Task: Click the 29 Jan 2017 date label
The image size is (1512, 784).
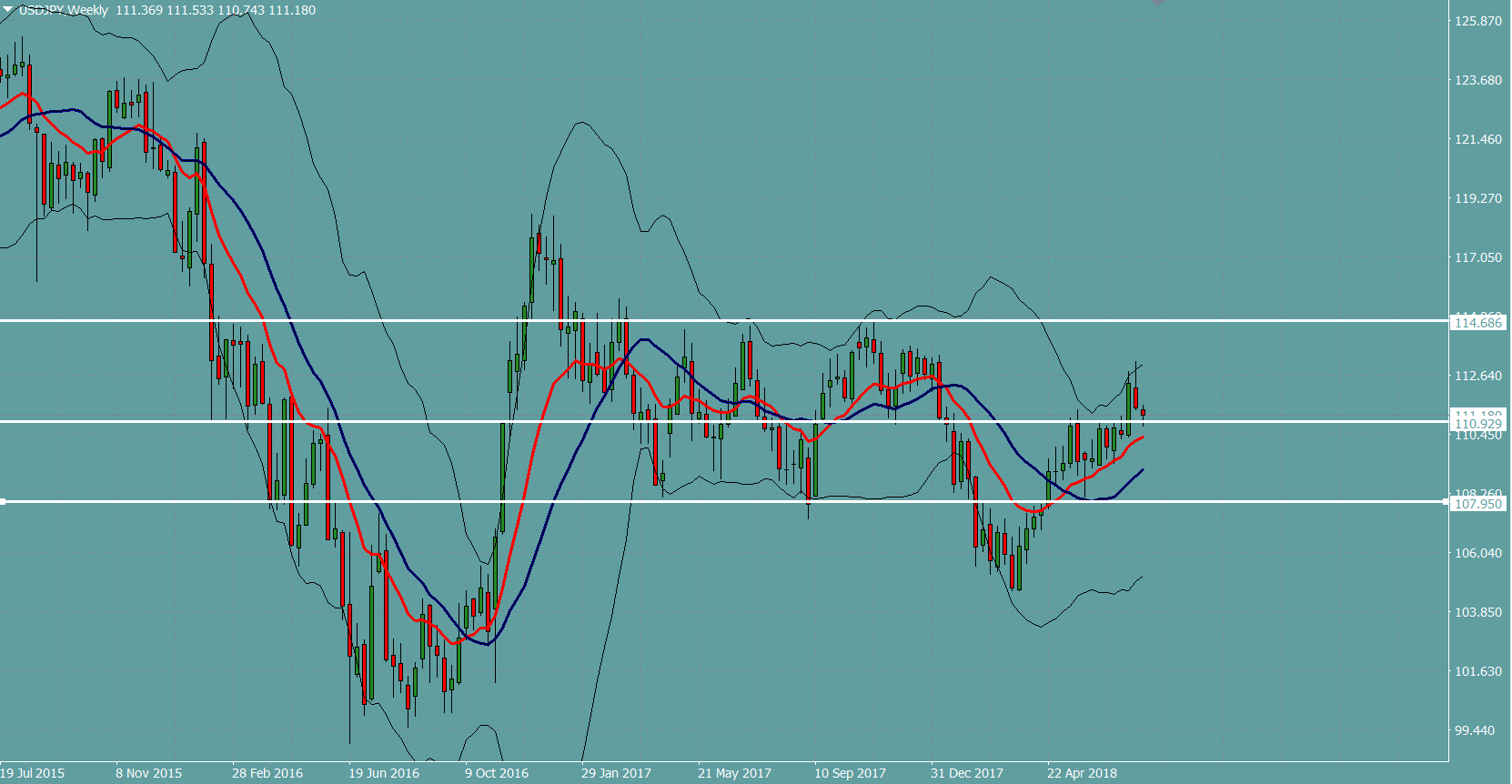Action: [616, 773]
